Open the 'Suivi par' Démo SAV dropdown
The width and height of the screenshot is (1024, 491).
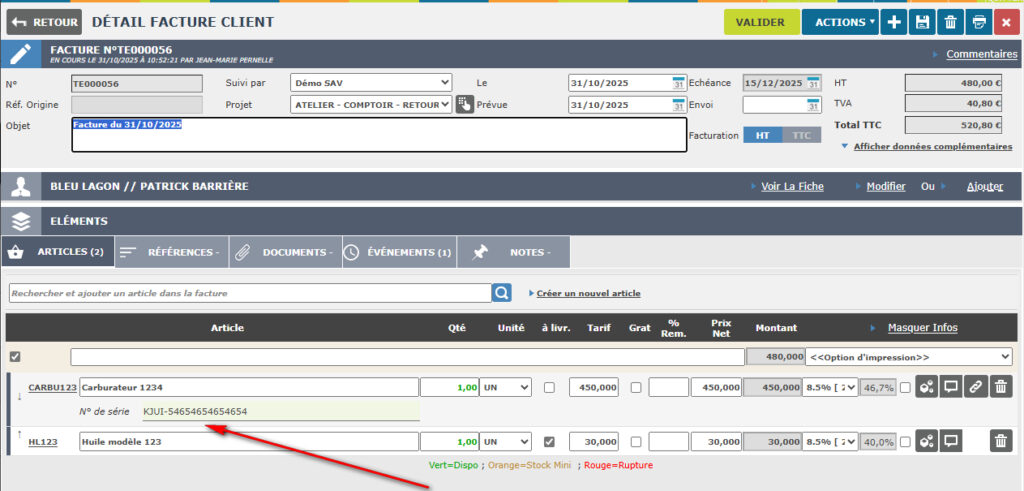(371, 83)
